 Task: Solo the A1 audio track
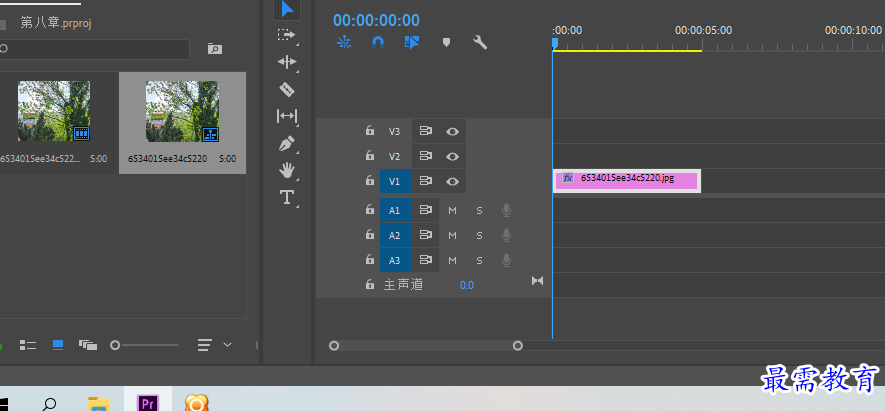point(479,211)
